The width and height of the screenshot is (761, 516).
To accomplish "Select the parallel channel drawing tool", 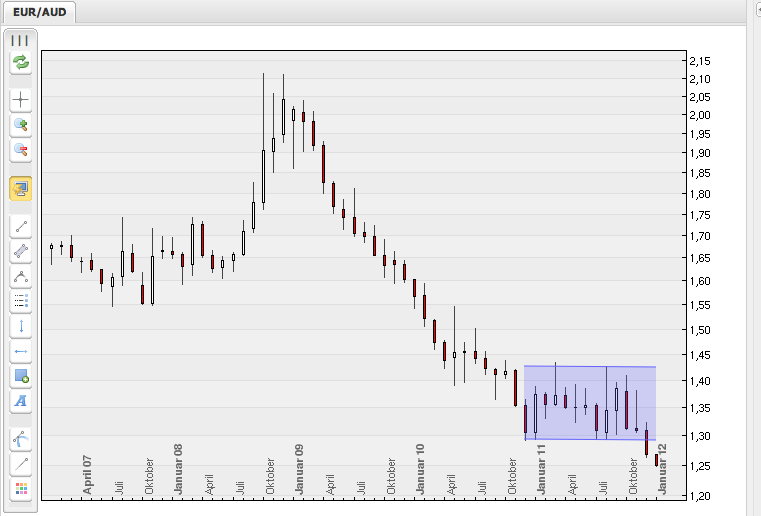I will point(20,251).
